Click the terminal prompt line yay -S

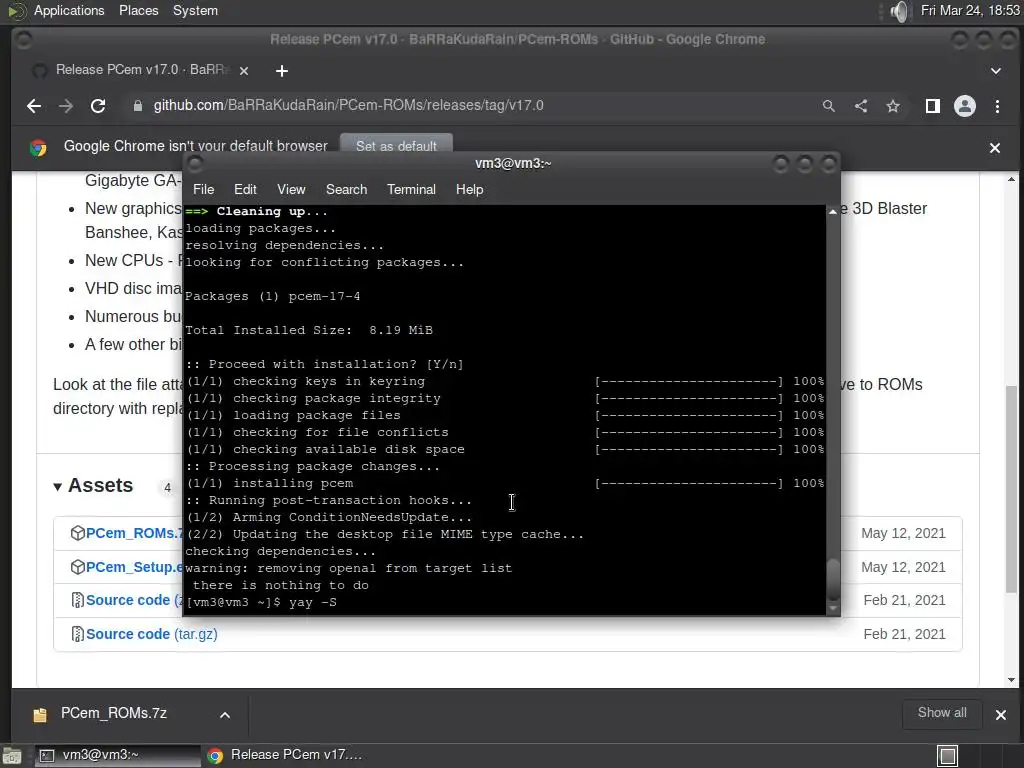click(x=261, y=602)
